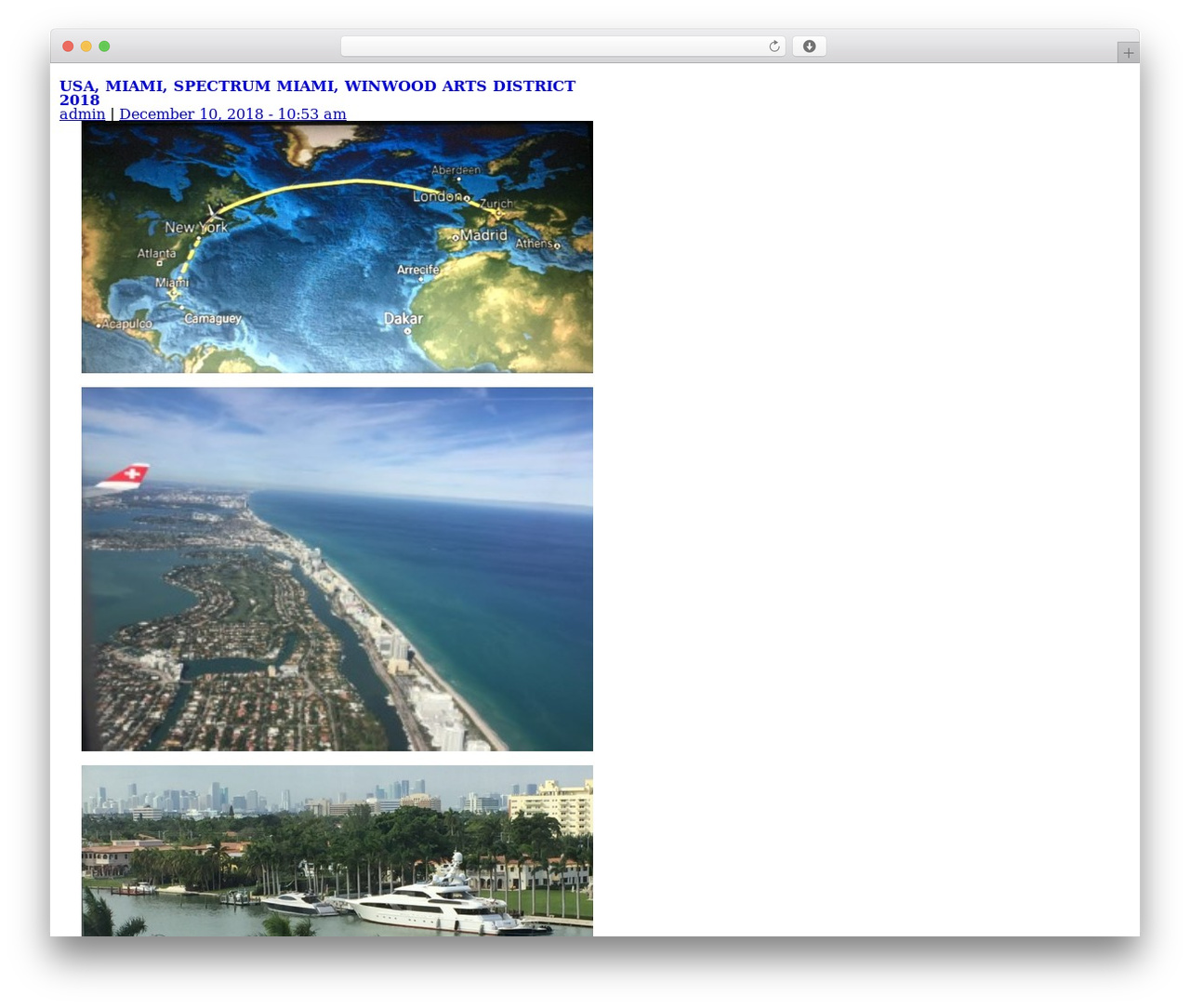
Task: Open the December 10, 2018 date link
Action: pyautogui.click(x=232, y=113)
